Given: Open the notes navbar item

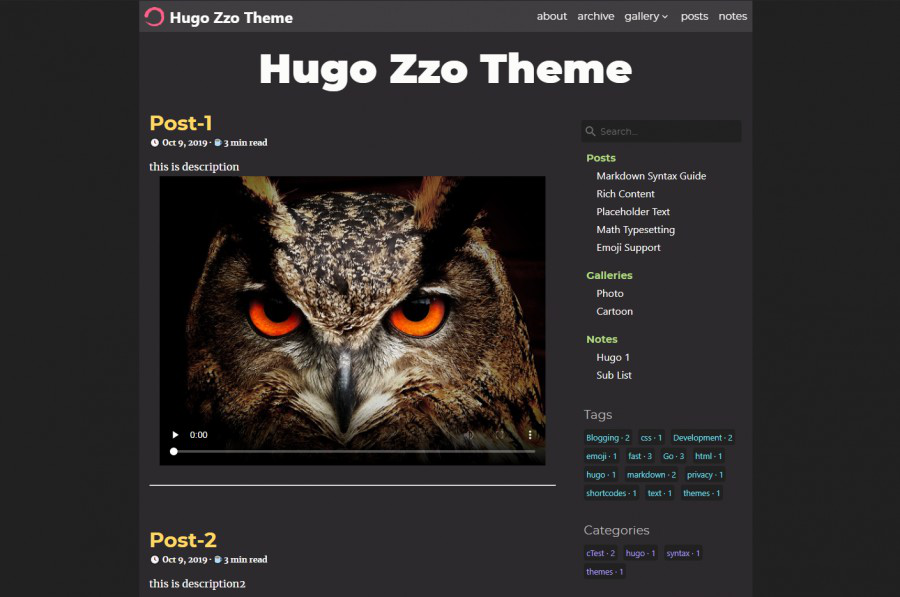Looking at the screenshot, I should point(732,16).
